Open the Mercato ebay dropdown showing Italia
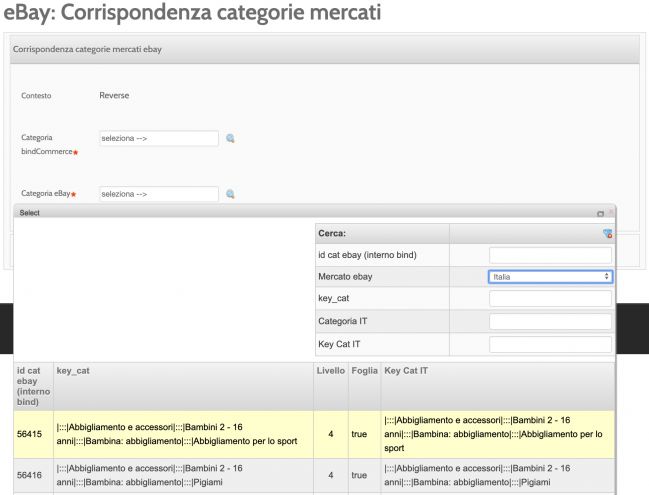 [550, 277]
